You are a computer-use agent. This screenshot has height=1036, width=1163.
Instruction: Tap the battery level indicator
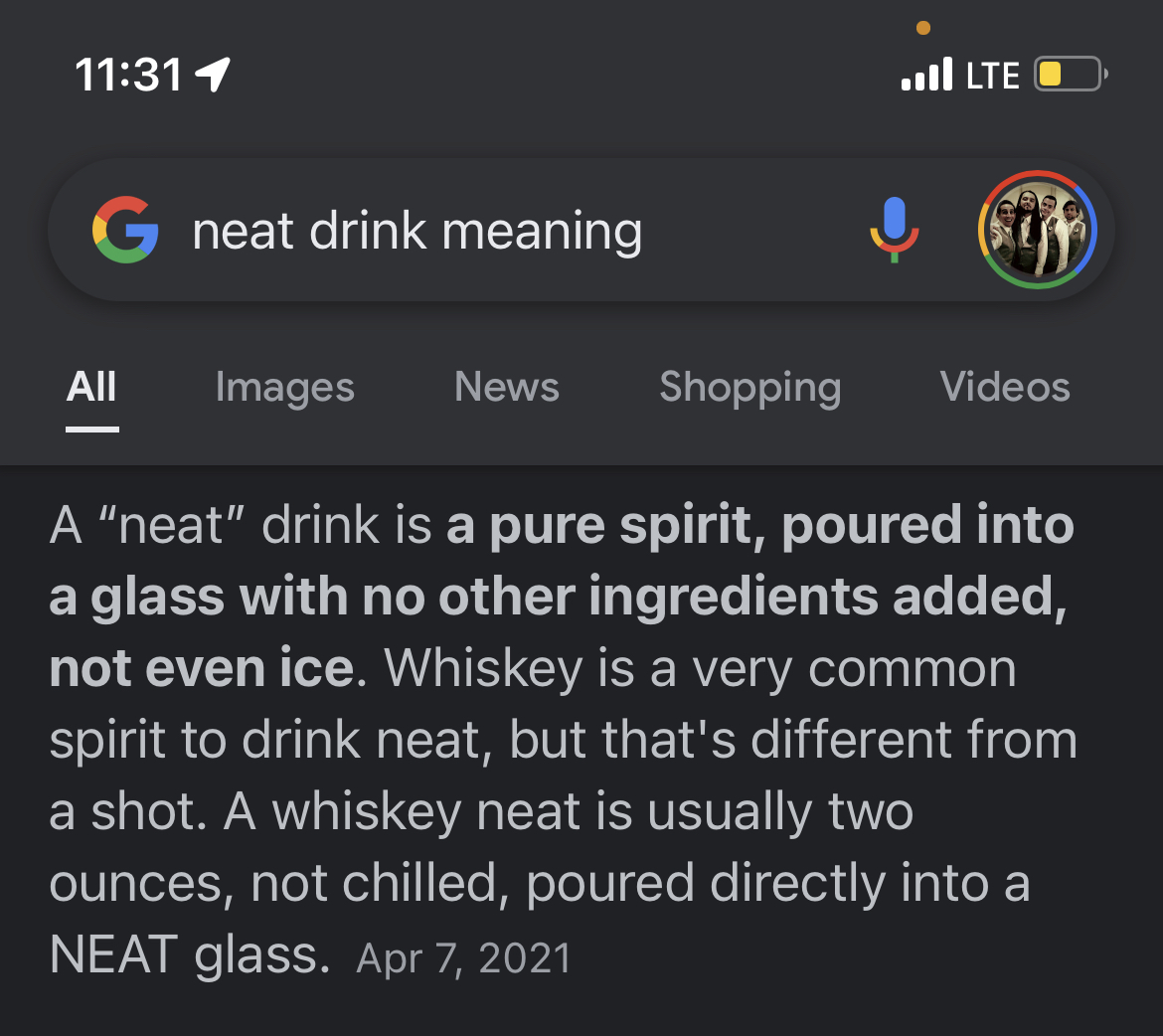tap(1070, 75)
